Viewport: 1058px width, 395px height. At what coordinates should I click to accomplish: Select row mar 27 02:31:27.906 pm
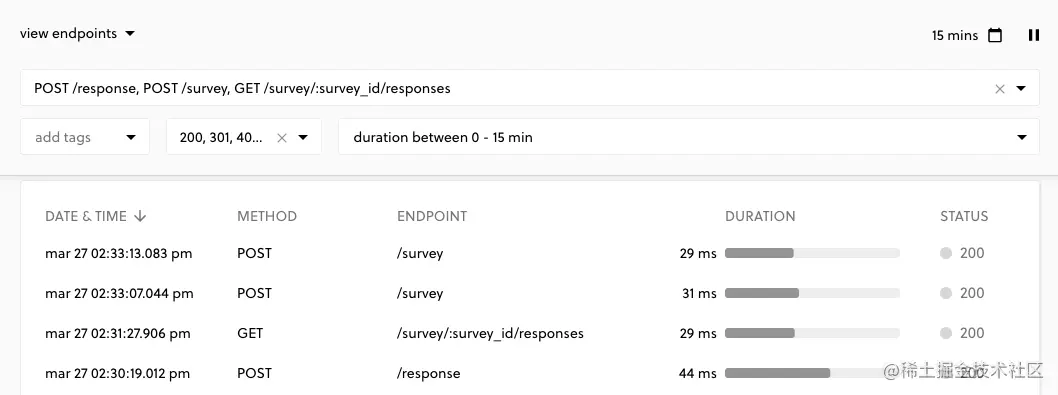click(x=530, y=333)
